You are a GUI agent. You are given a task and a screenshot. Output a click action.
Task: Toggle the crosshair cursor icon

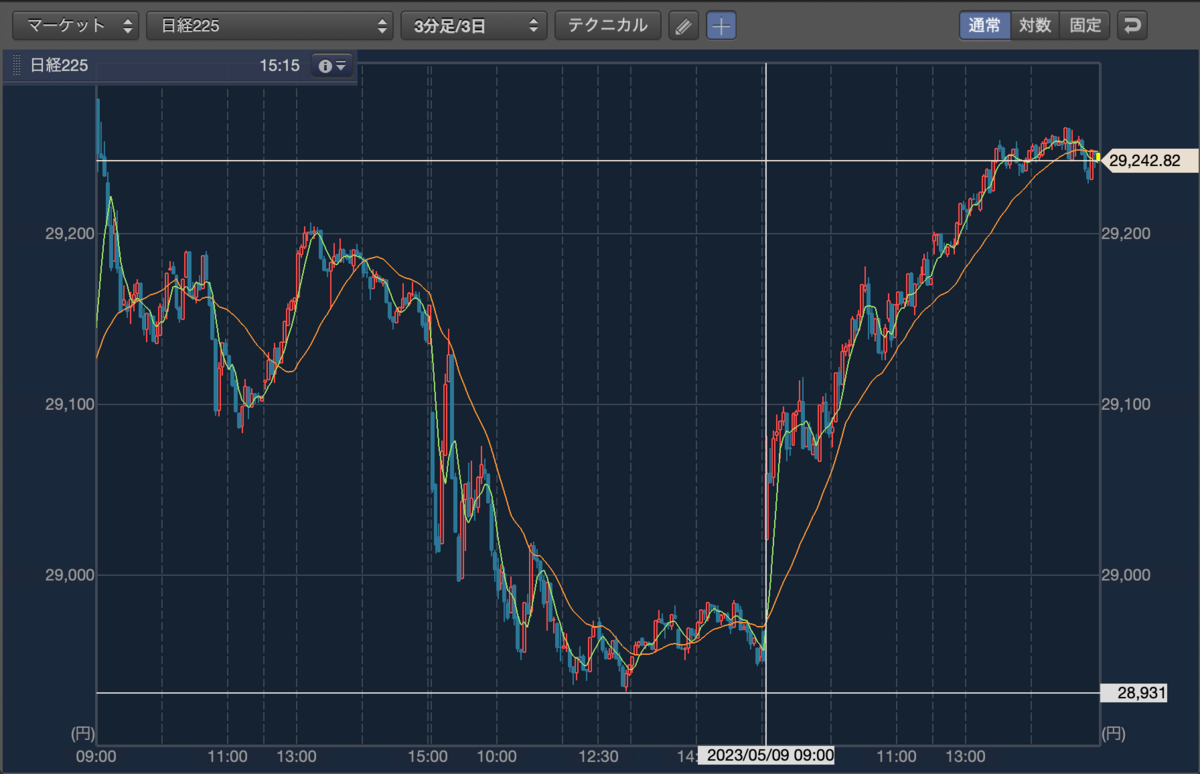click(x=721, y=26)
